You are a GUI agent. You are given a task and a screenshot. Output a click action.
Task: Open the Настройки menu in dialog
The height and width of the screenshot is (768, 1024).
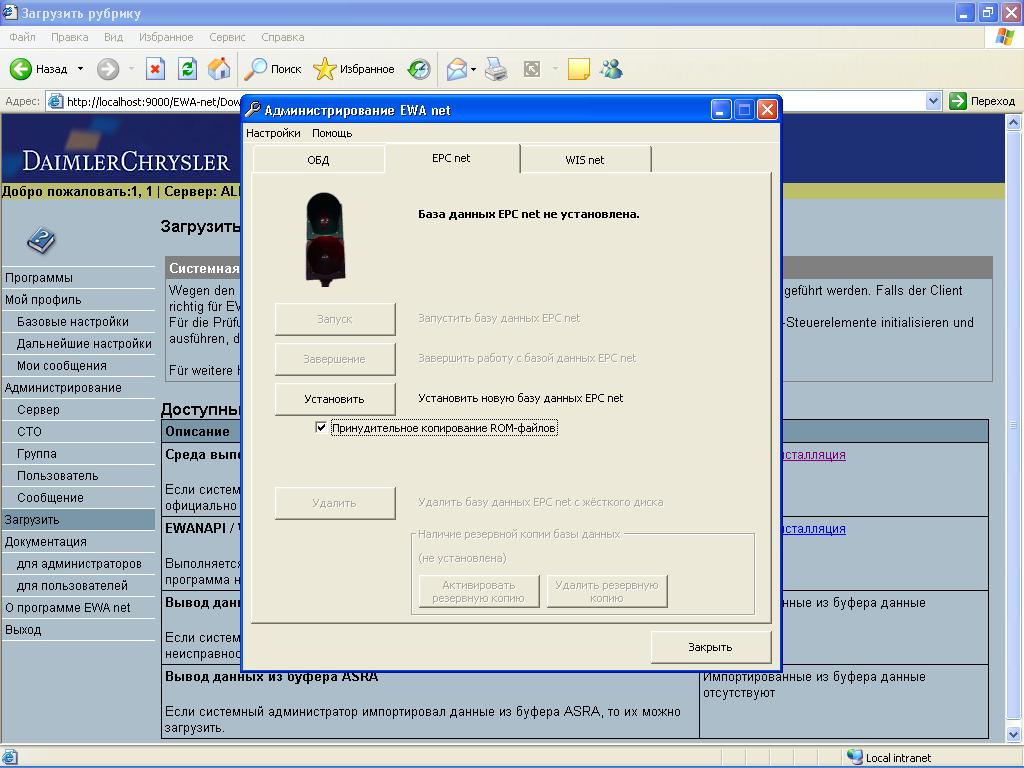pos(273,133)
